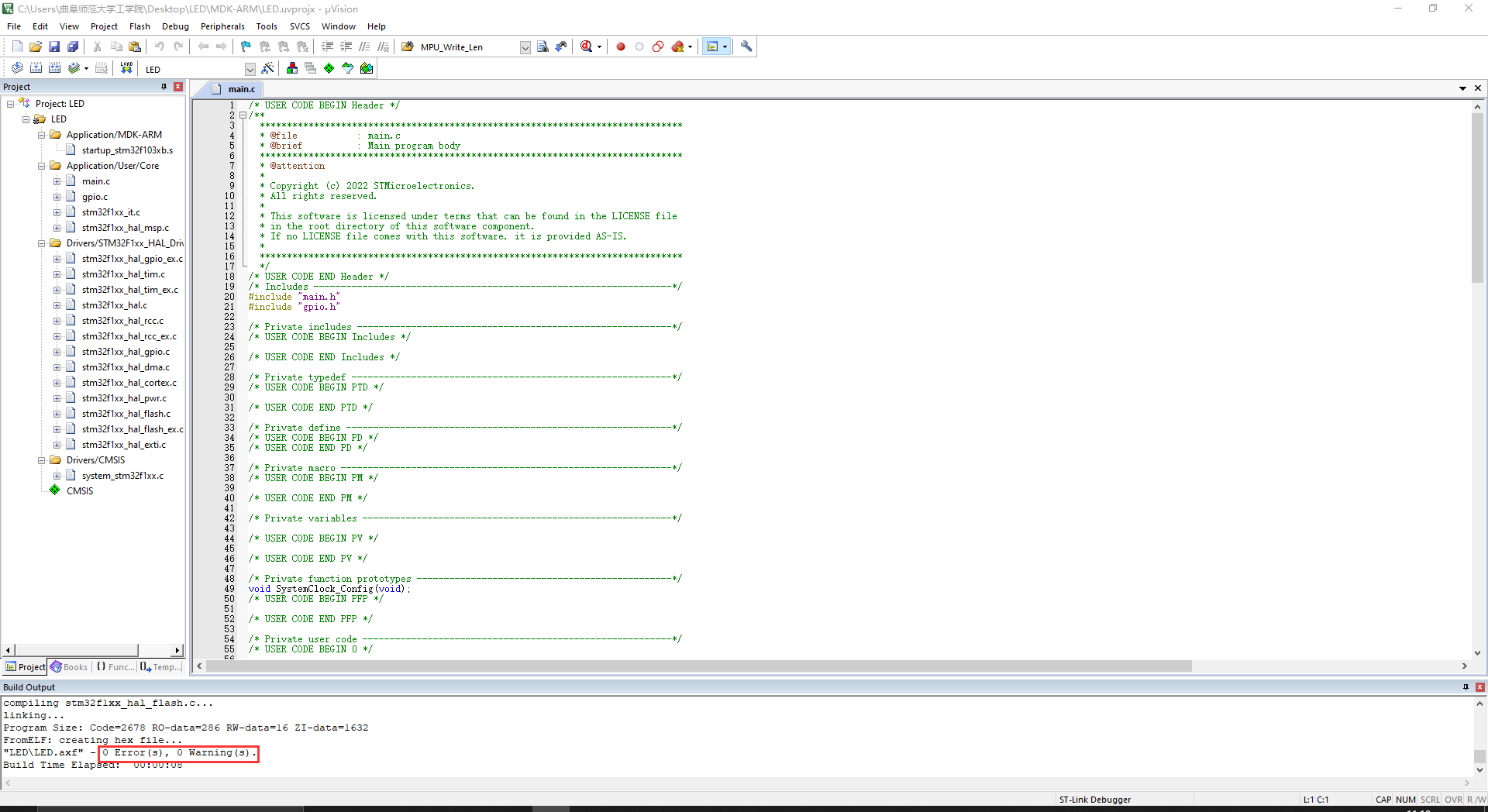The height and width of the screenshot is (812, 1488).
Task: Select gpio.c in the project tree
Action: point(95,197)
